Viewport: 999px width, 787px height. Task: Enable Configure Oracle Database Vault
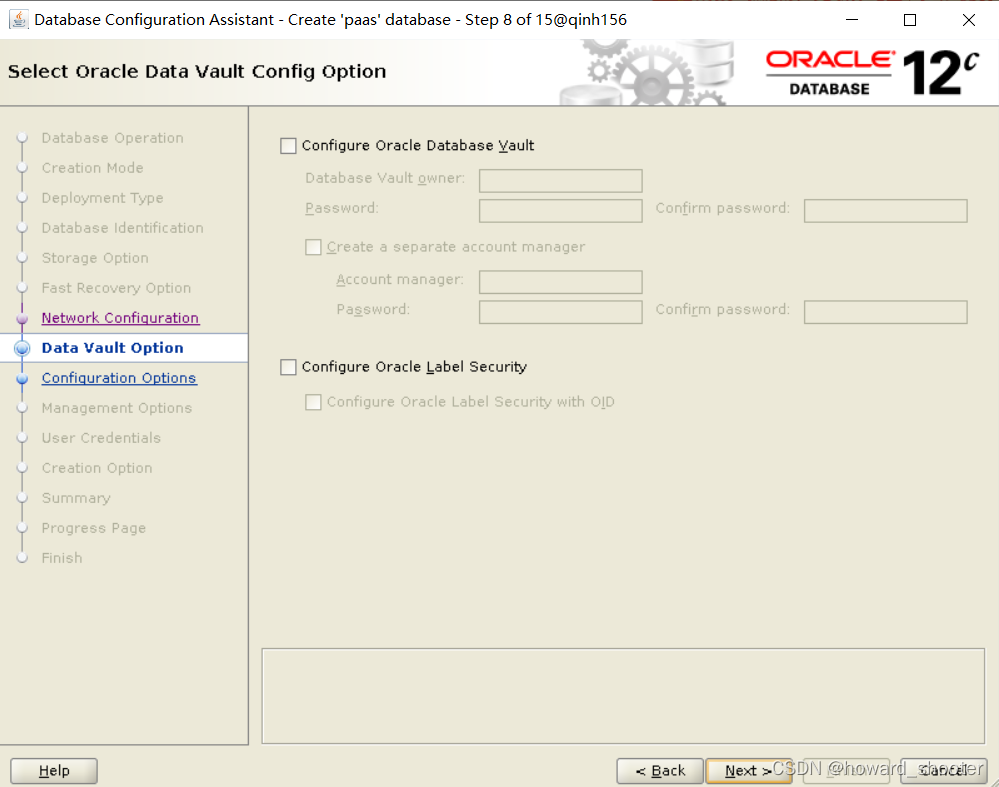(x=288, y=145)
